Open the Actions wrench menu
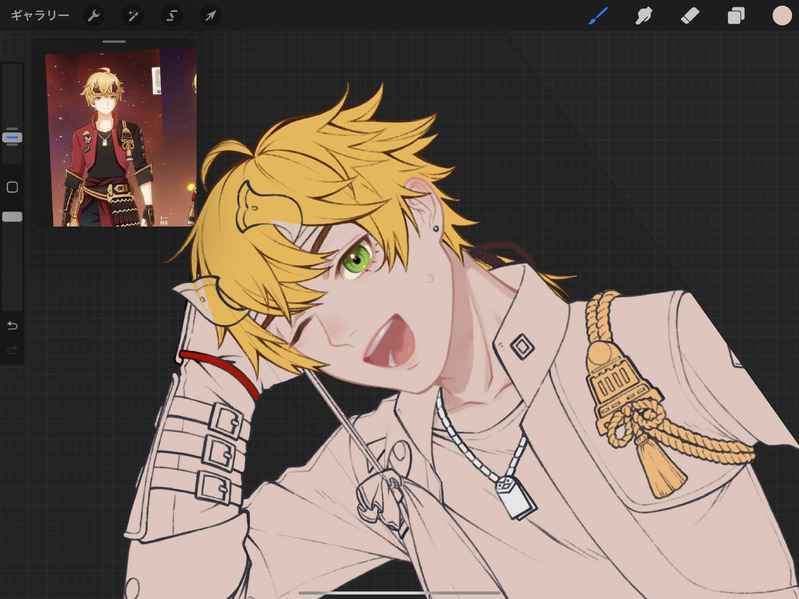This screenshot has height=599, width=799. tap(94, 16)
